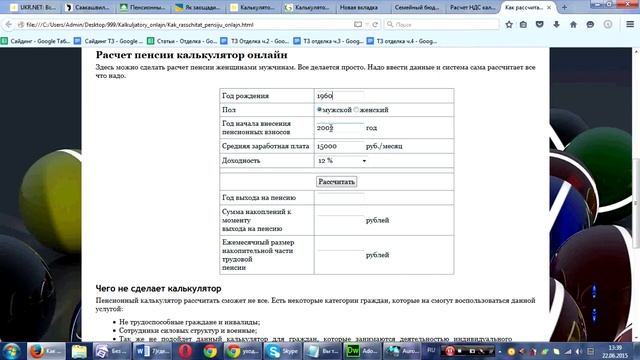The image size is (640, 360).
Task: Click the Firefox search box
Action: (x=442, y=24)
